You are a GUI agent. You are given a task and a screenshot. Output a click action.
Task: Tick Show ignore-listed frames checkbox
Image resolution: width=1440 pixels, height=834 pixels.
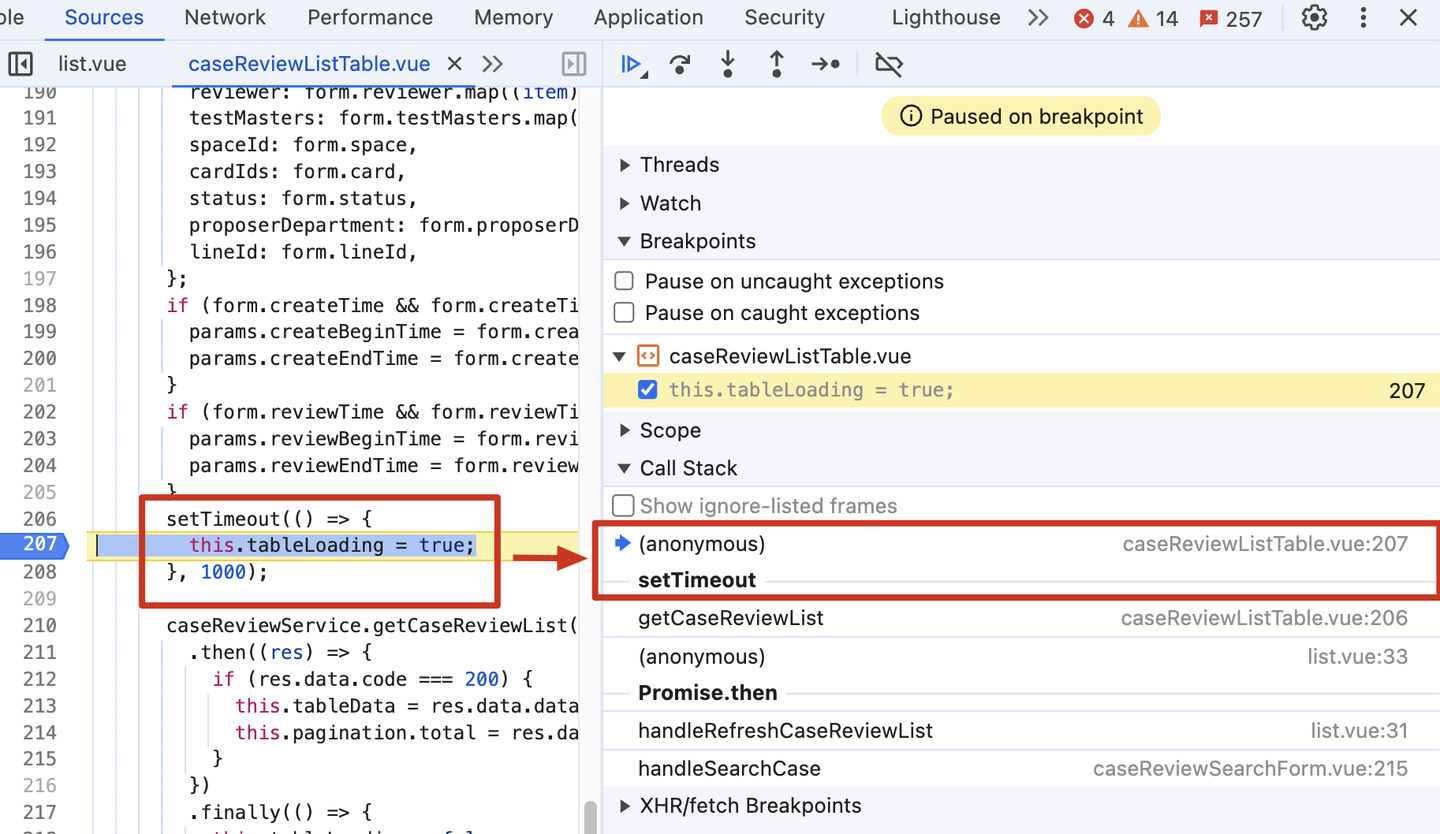(x=623, y=506)
